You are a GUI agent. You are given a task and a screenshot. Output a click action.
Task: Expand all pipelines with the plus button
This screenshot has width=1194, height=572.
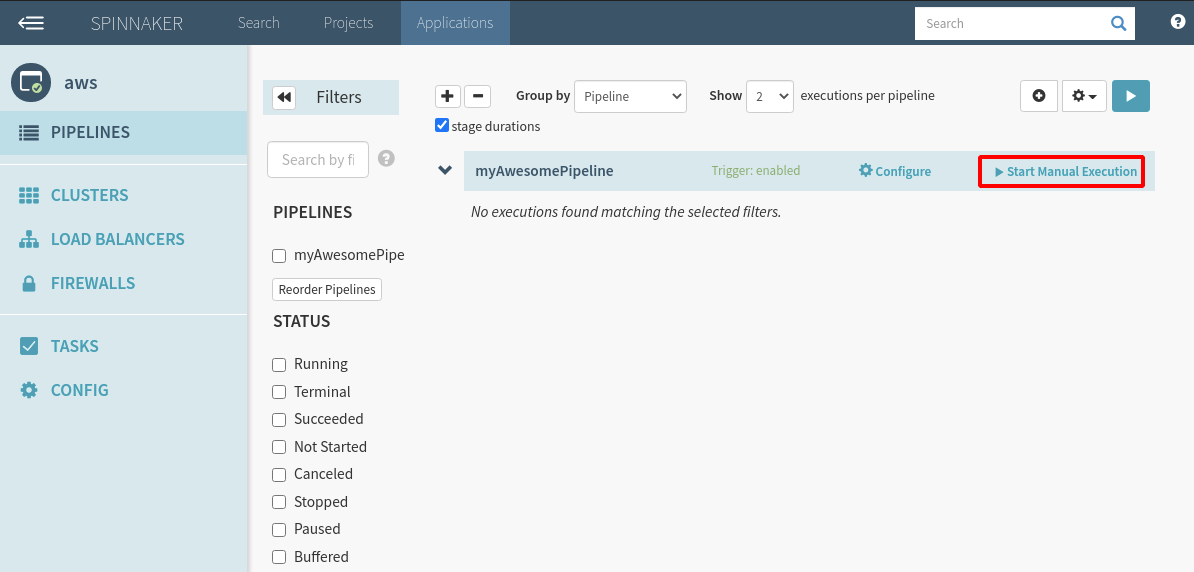coord(448,96)
